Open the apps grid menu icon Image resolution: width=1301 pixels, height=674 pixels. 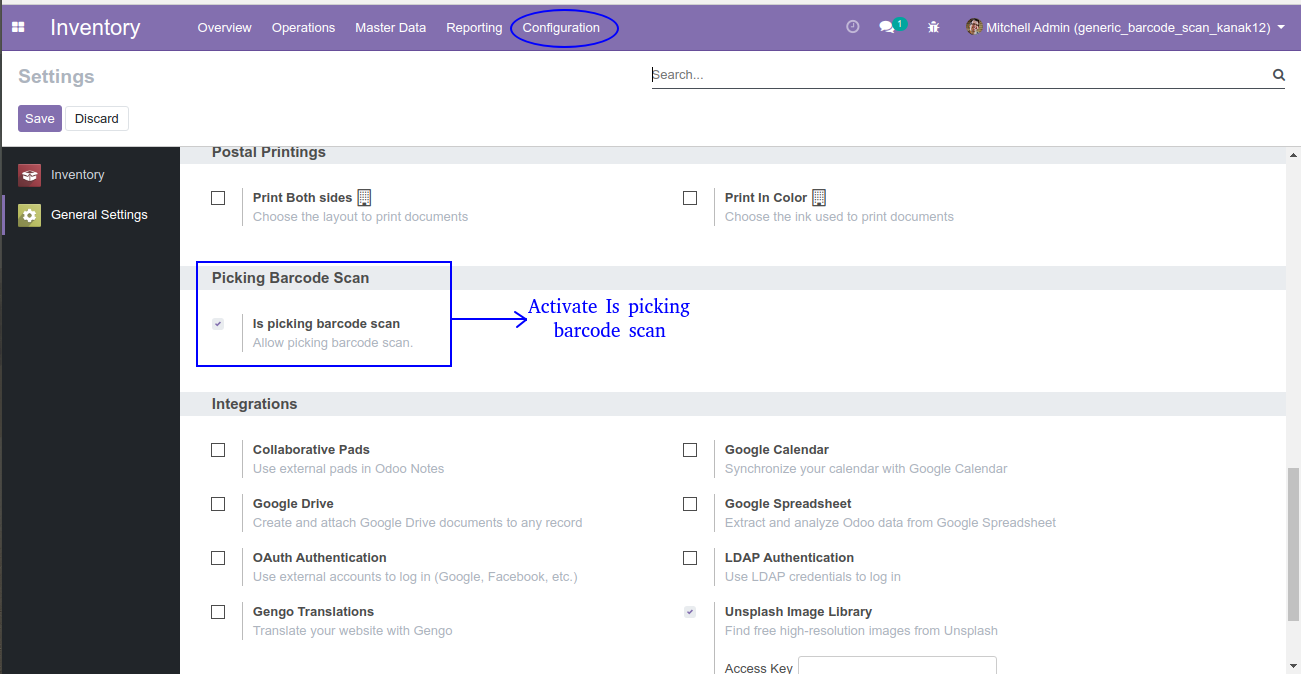[18, 27]
